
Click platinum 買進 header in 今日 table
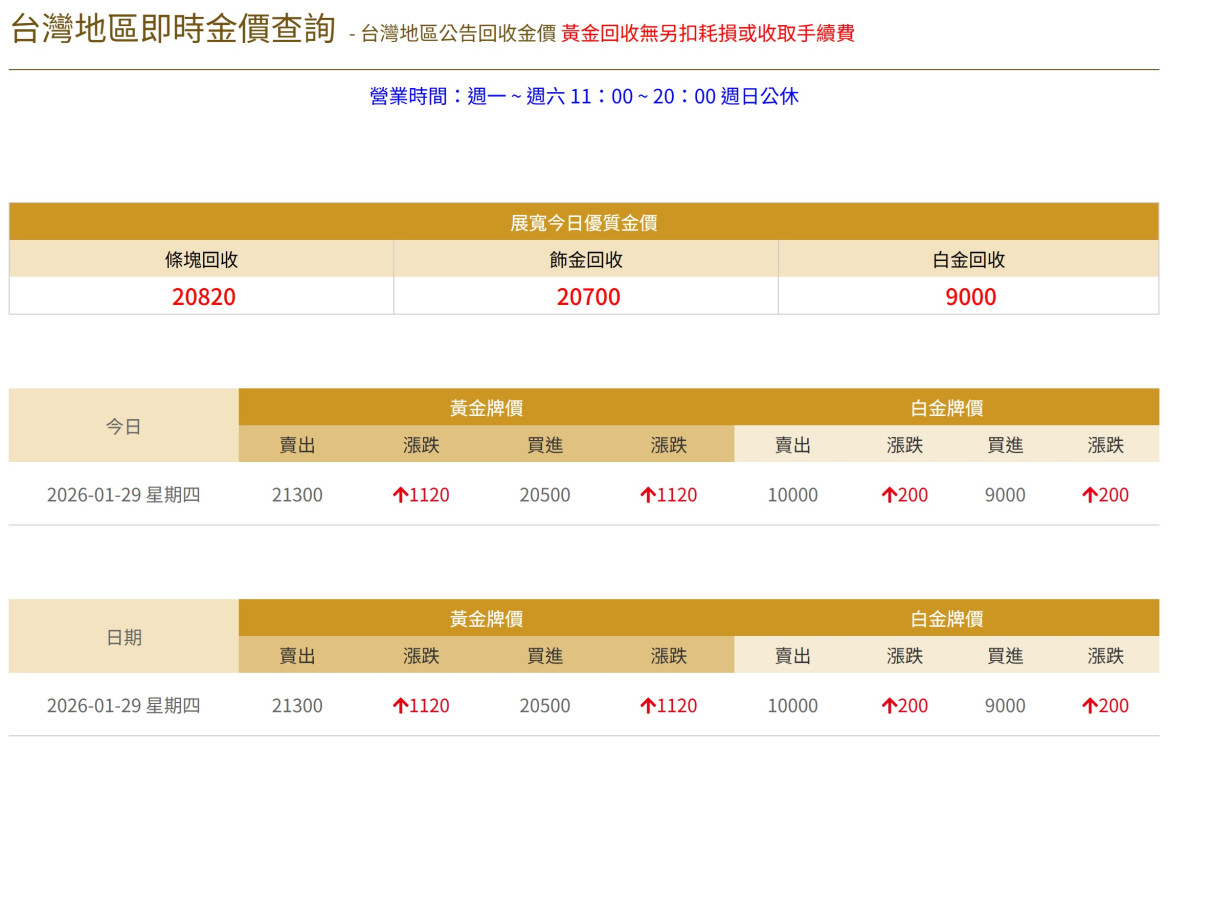click(x=1005, y=445)
